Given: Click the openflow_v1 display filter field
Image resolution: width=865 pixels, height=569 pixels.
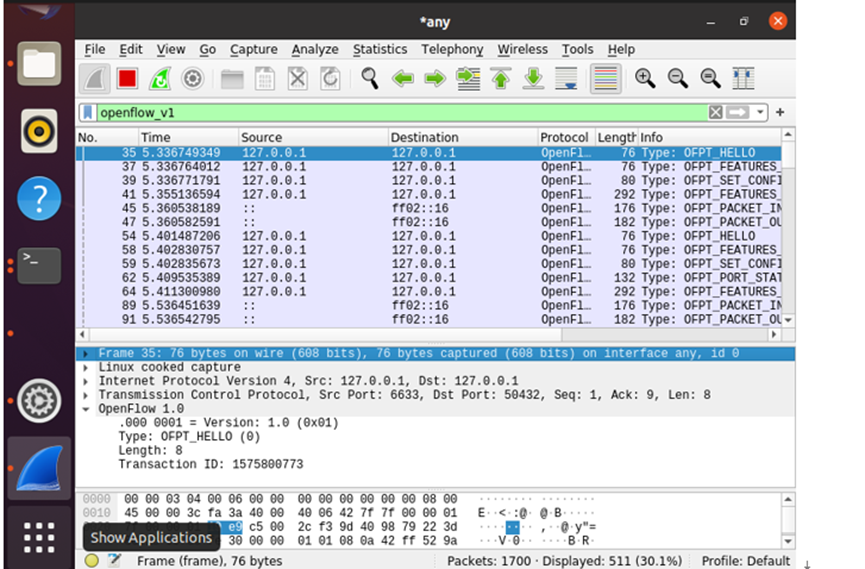Looking at the screenshot, I should coord(400,113).
